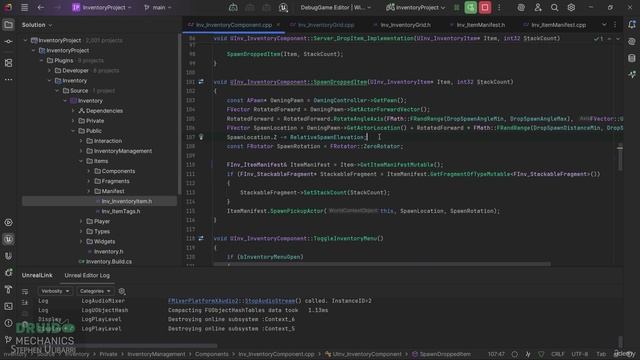Click the FMixerPlatformXAudio2::StopAudioStream link
The image size is (640, 360).
tap(232, 301)
